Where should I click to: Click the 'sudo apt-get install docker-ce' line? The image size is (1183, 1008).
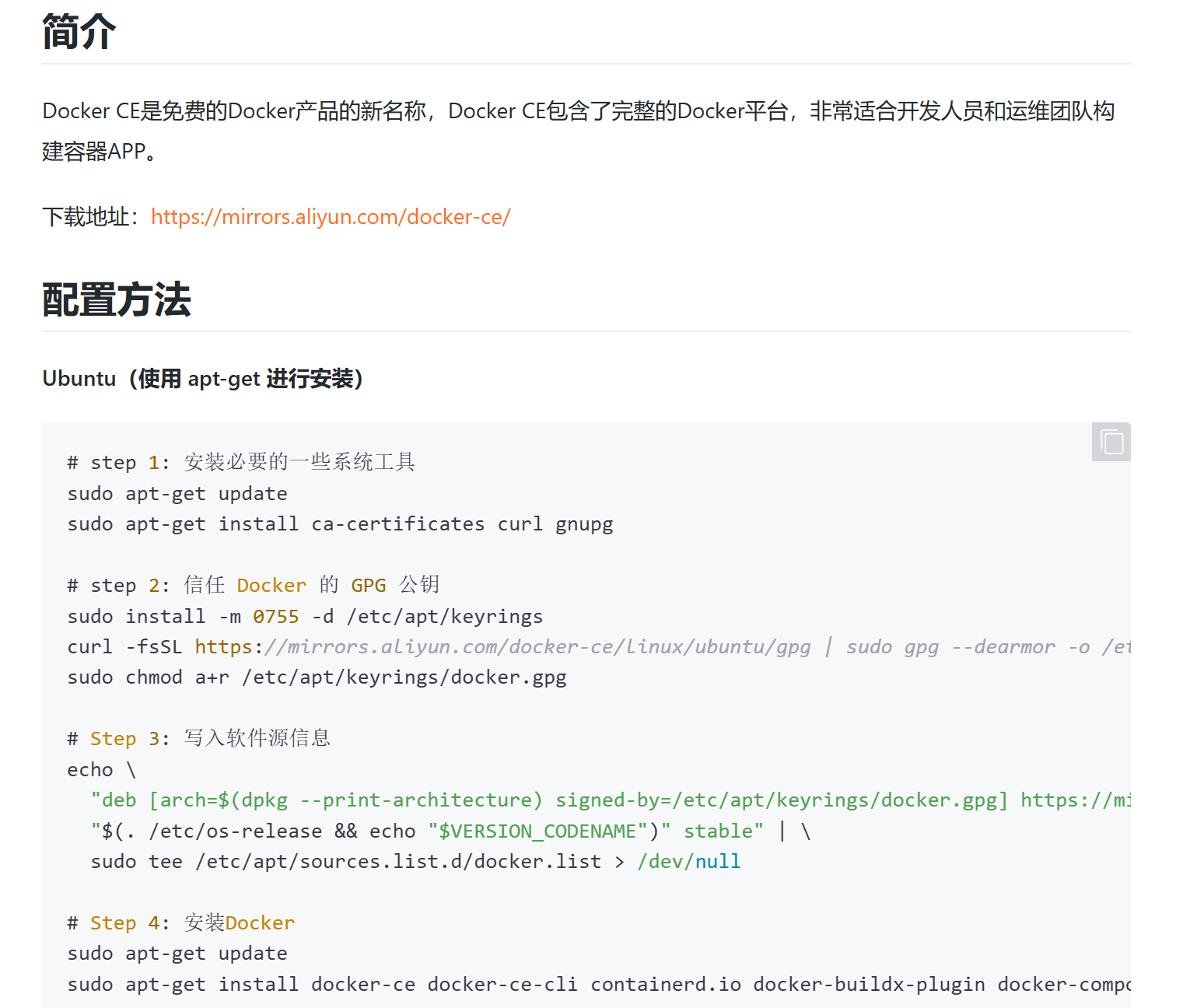click(x=598, y=985)
